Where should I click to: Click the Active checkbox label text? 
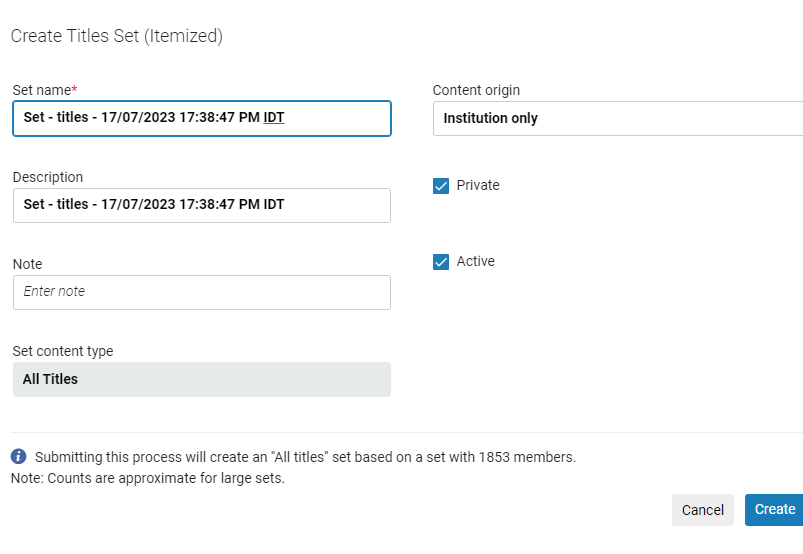[475, 262]
